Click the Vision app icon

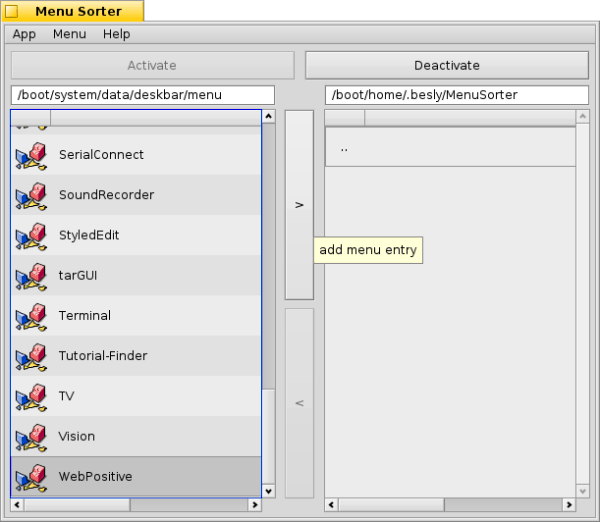[x=31, y=437]
